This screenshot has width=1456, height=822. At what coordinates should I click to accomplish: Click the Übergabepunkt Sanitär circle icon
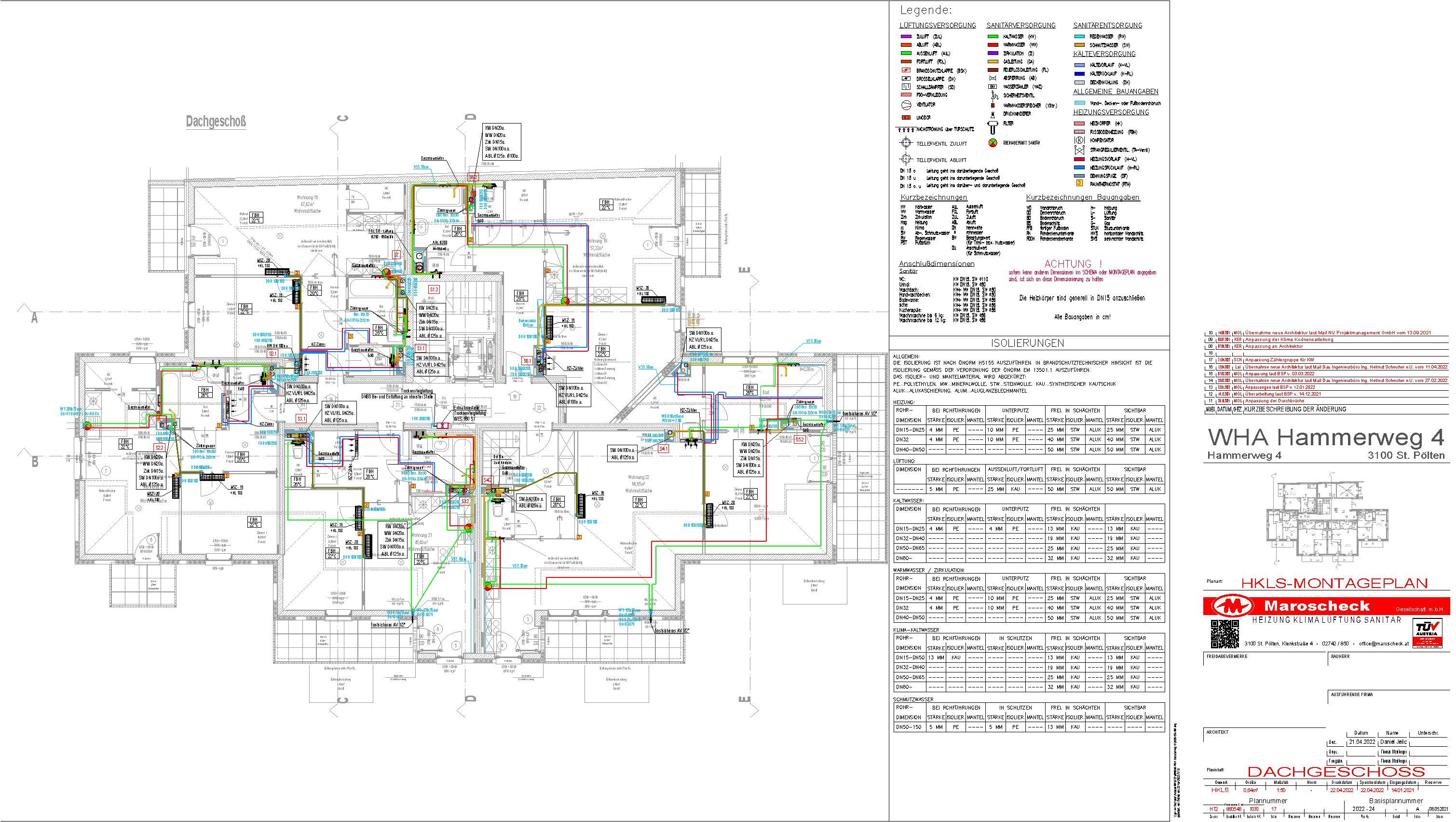(x=993, y=143)
